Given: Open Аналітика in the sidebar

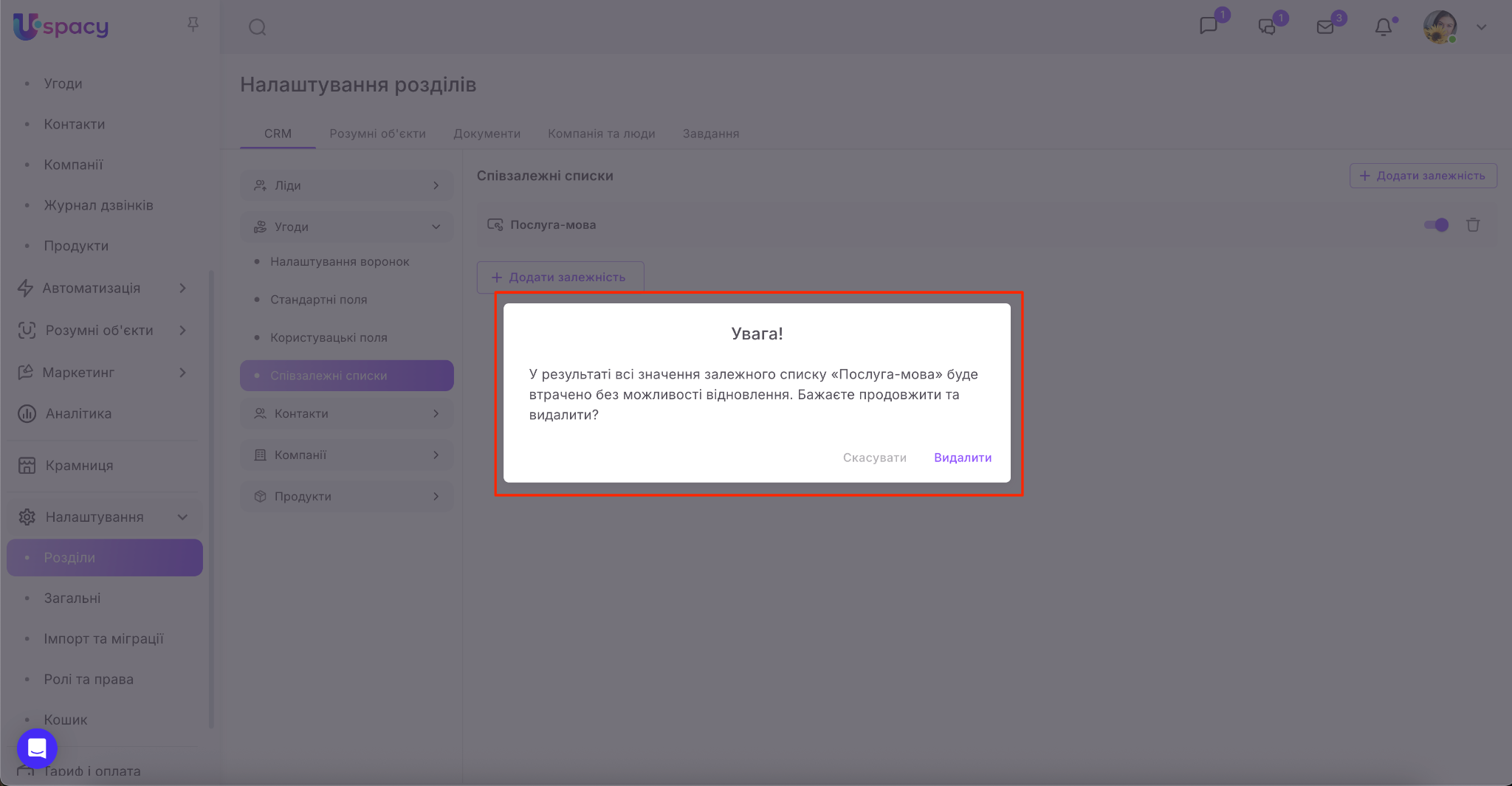Looking at the screenshot, I should pos(78,414).
